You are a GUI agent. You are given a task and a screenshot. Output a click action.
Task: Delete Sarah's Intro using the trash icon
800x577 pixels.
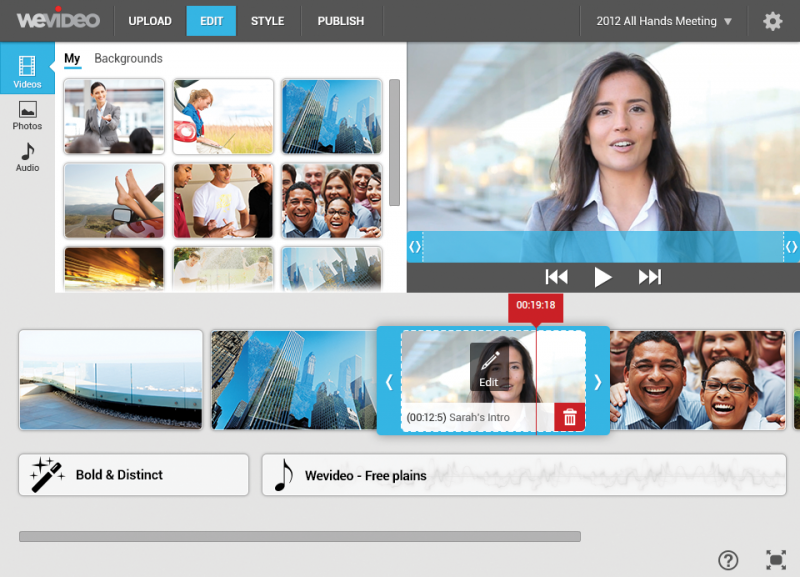pyautogui.click(x=569, y=416)
